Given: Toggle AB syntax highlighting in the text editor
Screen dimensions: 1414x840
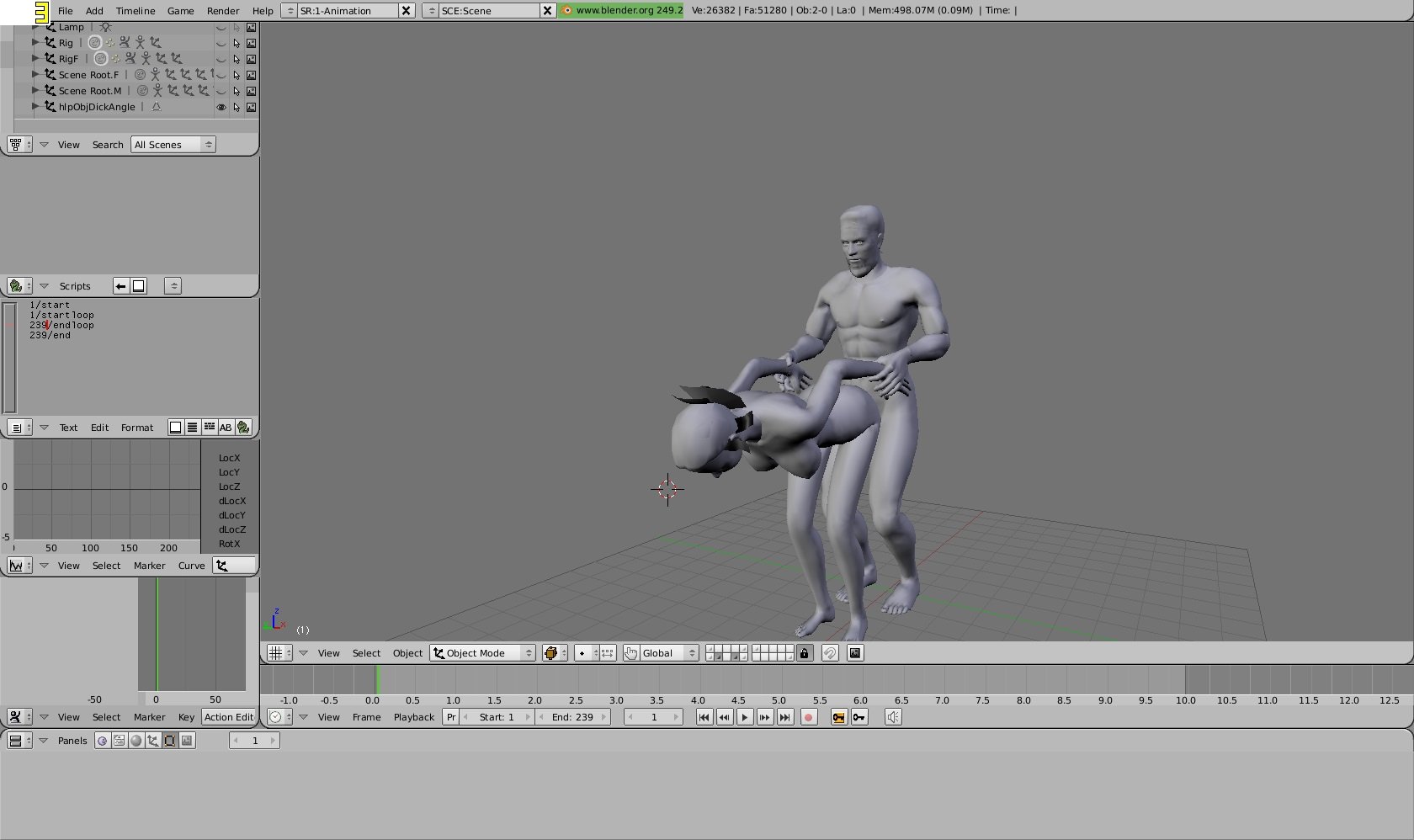Looking at the screenshot, I should pyautogui.click(x=226, y=428).
